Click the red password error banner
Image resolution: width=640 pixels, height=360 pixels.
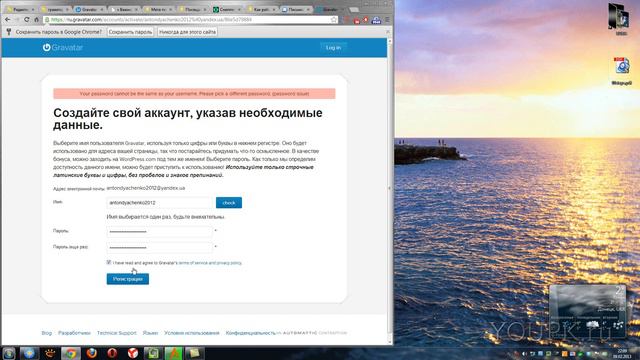click(x=194, y=93)
